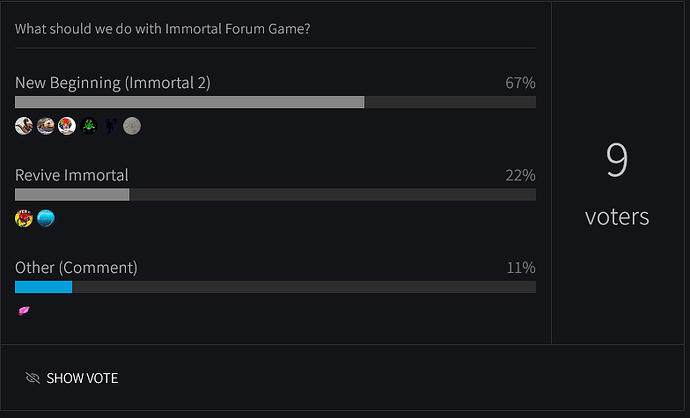Click the Revive Immortal gray result bar
690x418 pixels.
tap(72, 194)
